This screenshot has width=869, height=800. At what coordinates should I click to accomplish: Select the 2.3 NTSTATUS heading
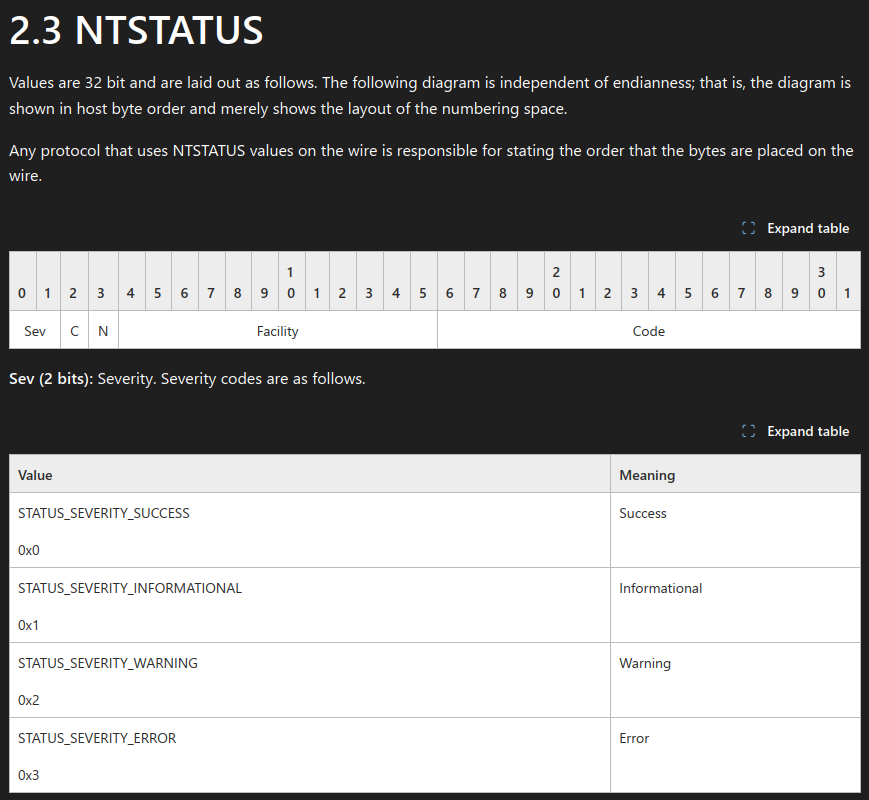[136, 30]
